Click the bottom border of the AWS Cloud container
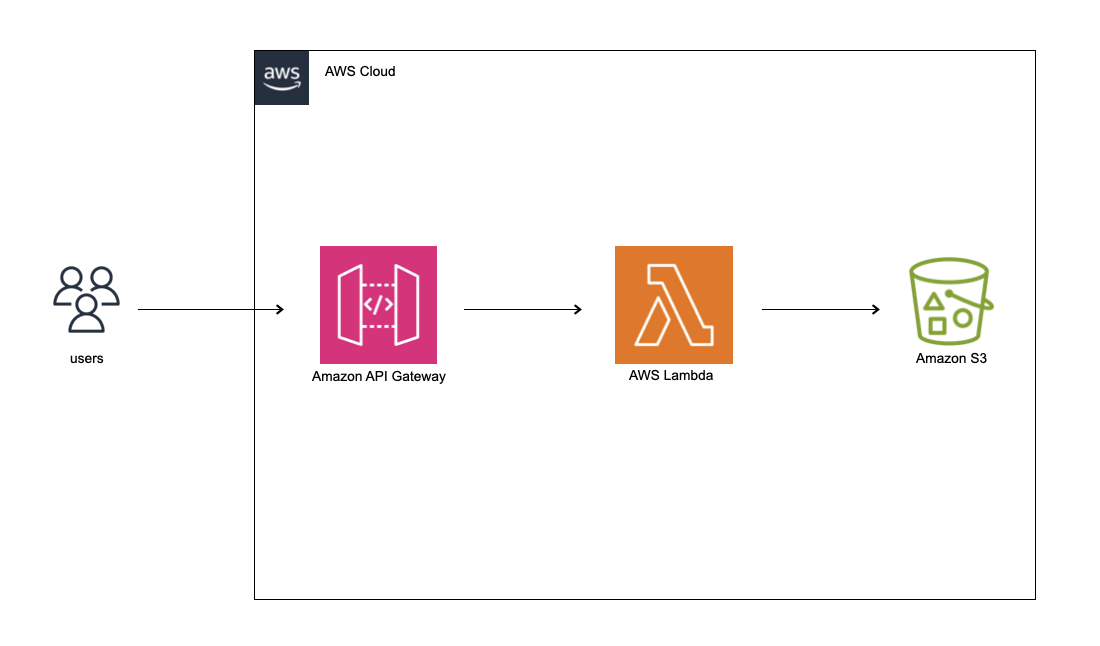 [x=645, y=599]
